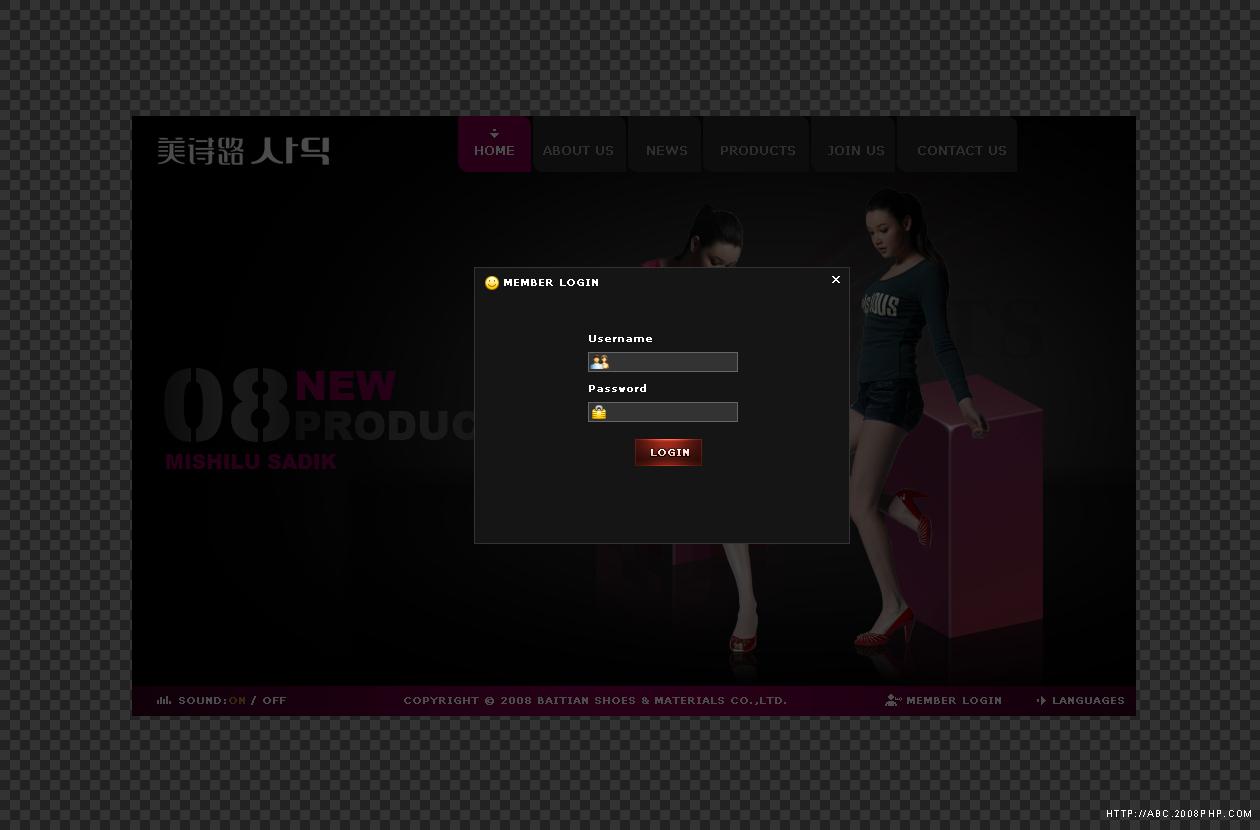
Task: Close the Member Login dialog
Action: click(x=836, y=280)
